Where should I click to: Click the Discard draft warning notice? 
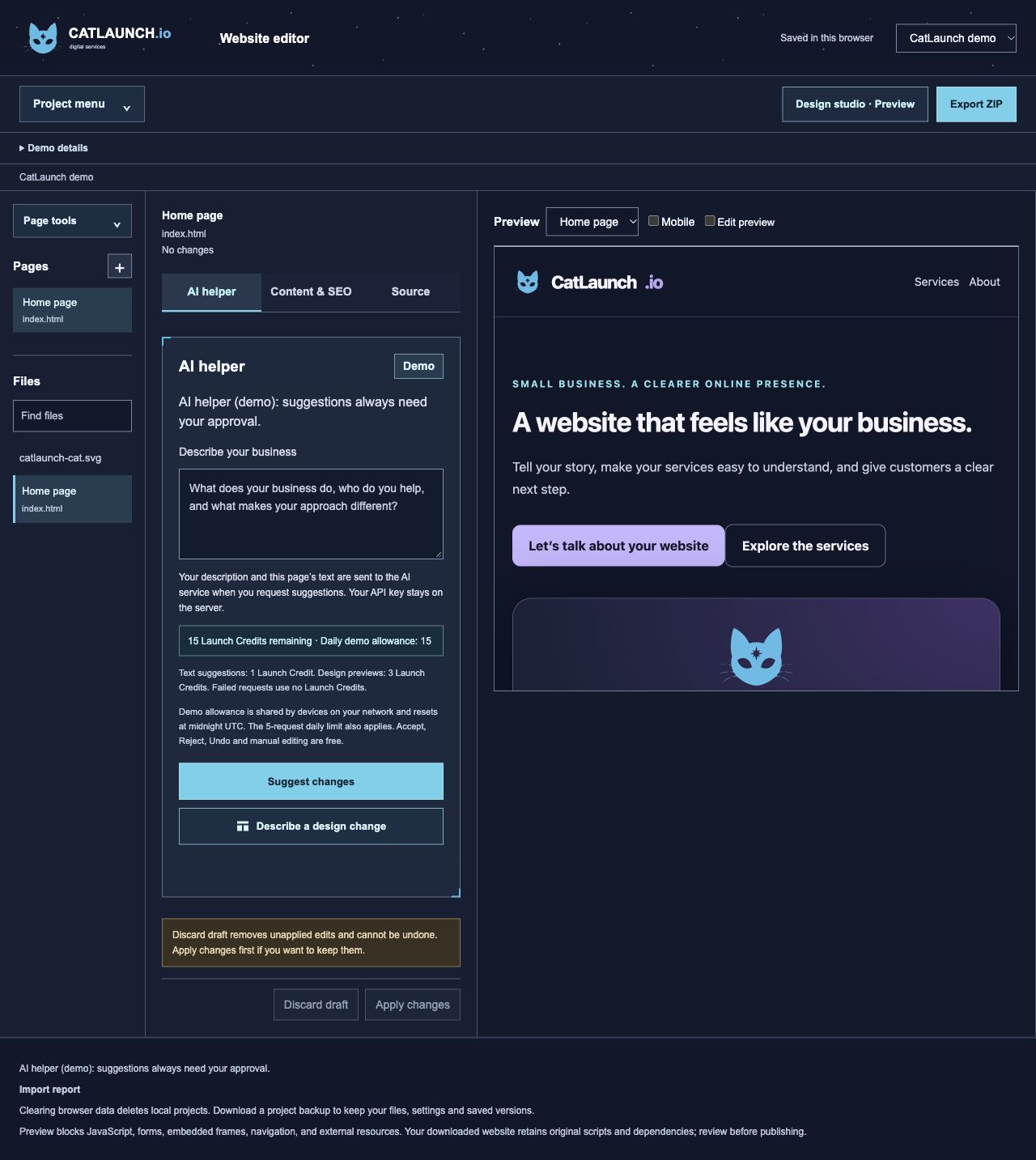coord(311,942)
